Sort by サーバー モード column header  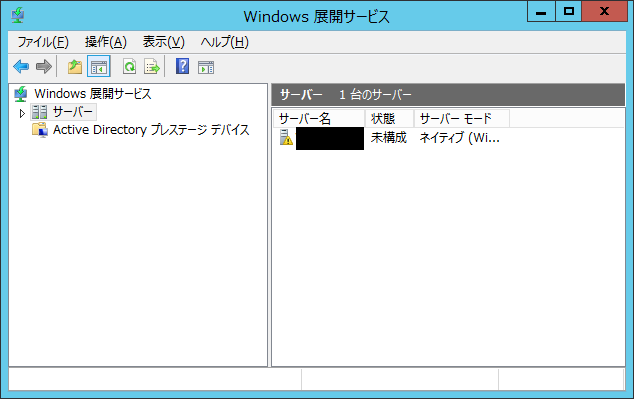coord(462,118)
